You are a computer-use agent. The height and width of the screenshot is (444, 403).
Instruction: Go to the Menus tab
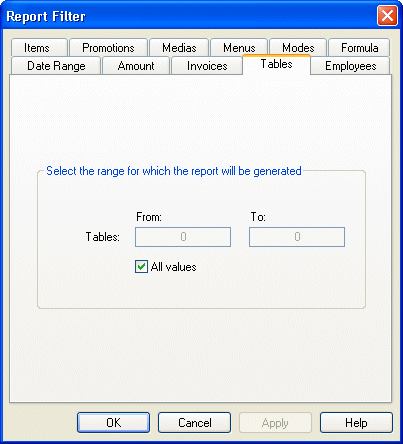click(x=239, y=48)
